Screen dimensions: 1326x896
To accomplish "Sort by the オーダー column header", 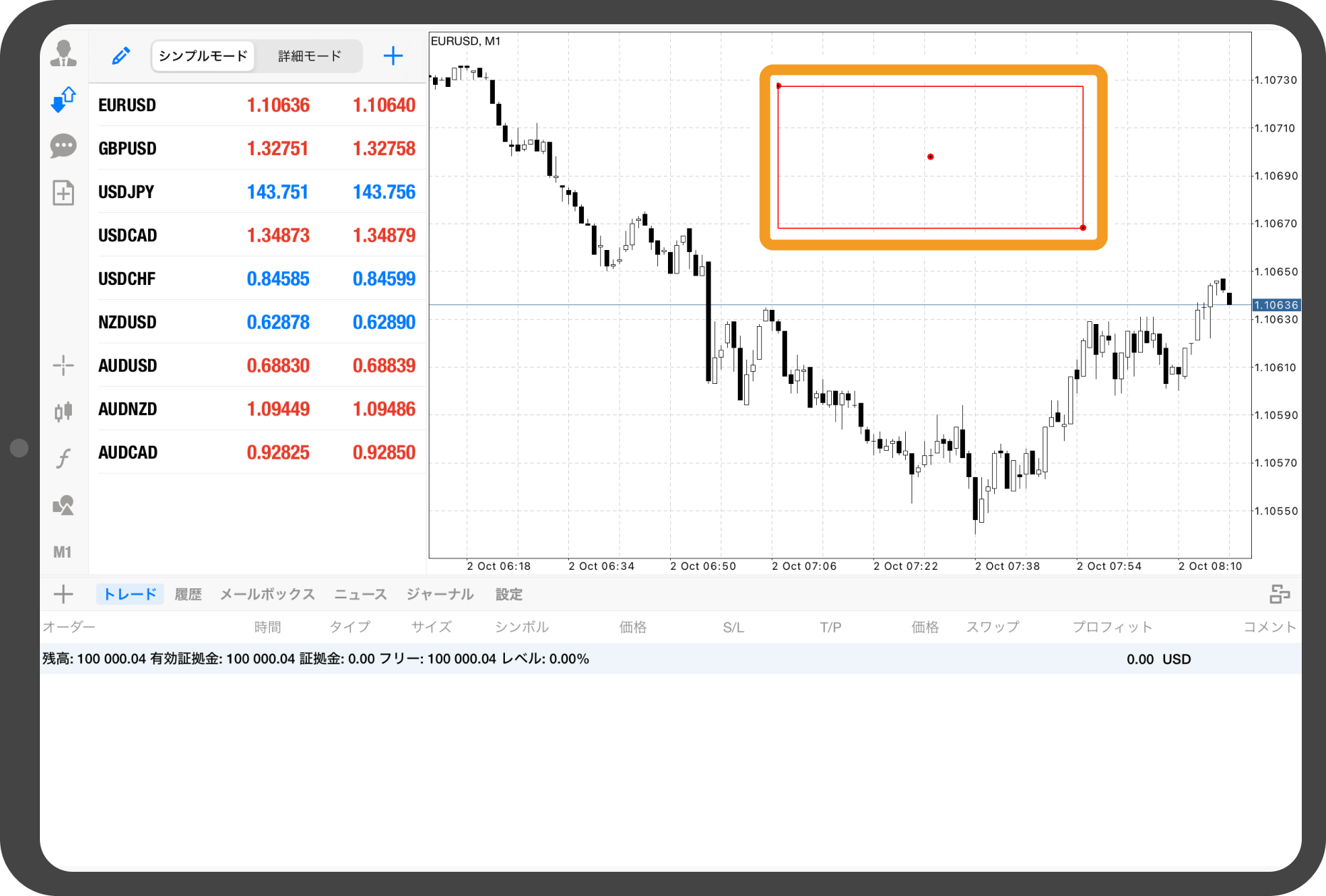I will tap(68, 627).
